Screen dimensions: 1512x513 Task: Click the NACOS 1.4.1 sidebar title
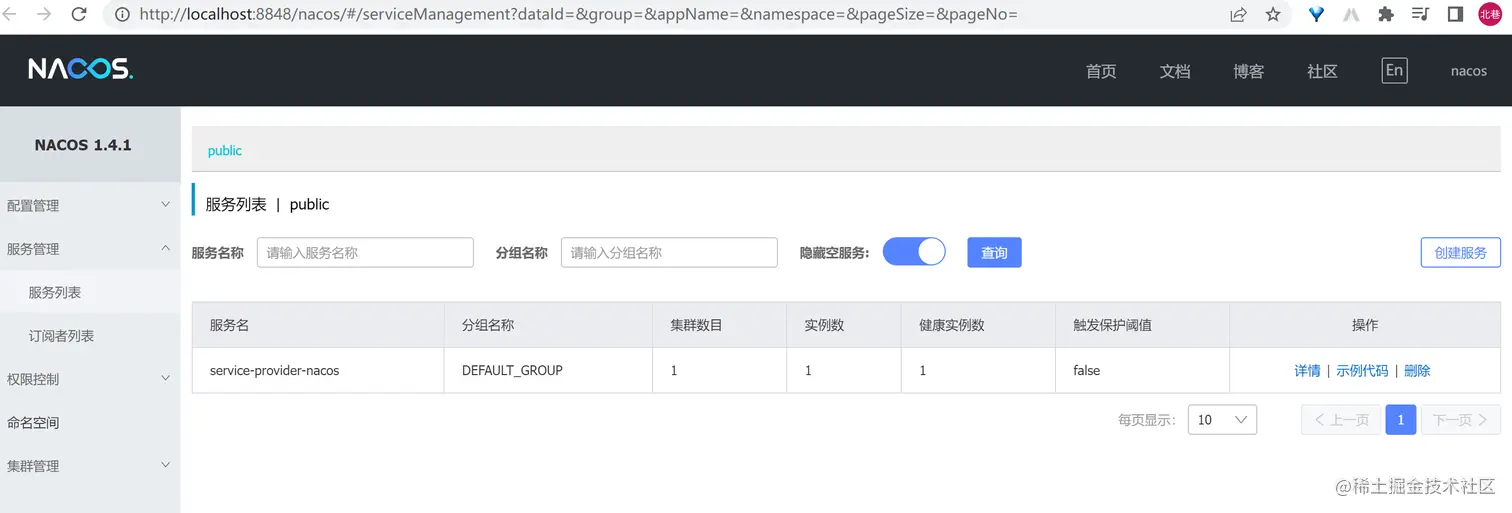[x=83, y=145]
